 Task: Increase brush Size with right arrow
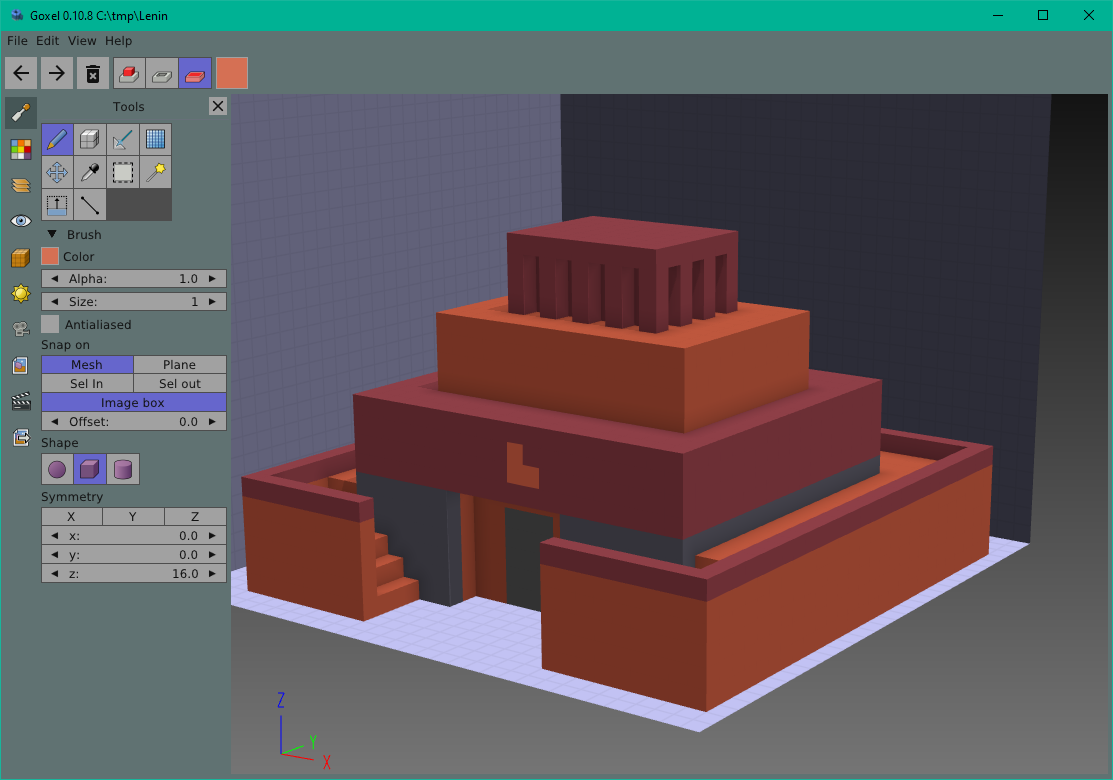[x=212, y=302]
